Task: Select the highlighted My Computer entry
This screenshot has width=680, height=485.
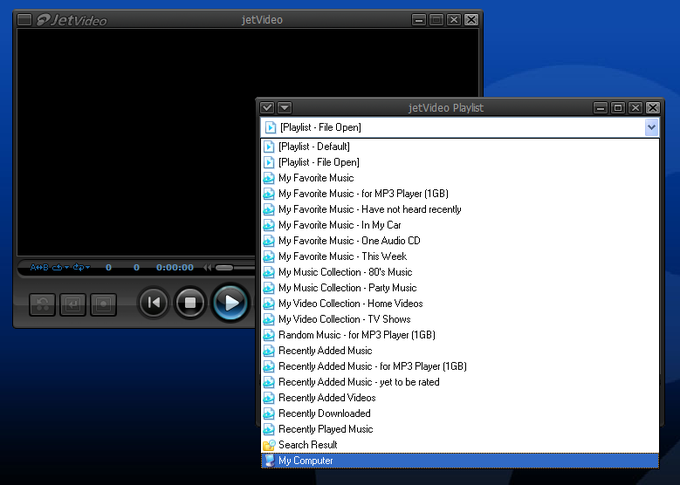Action: pyautogui.click(x=460, y=460)
